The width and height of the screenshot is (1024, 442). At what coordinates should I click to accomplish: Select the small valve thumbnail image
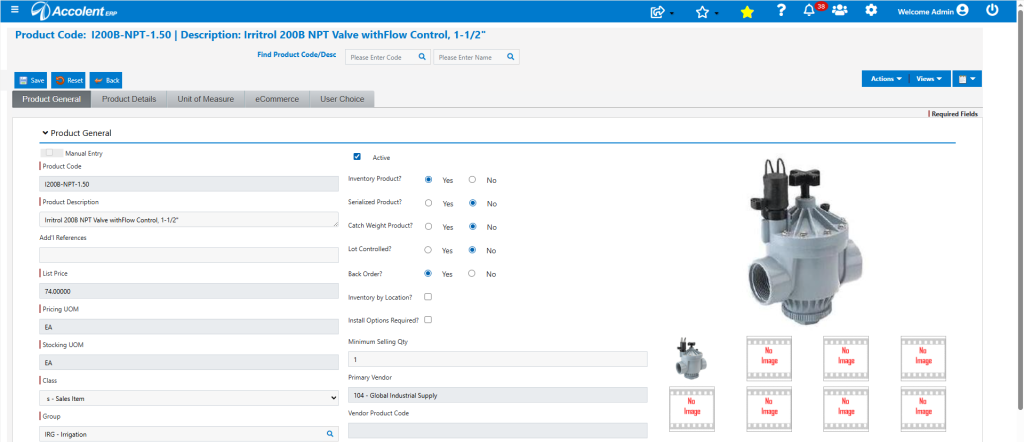(x=692, y=358)
